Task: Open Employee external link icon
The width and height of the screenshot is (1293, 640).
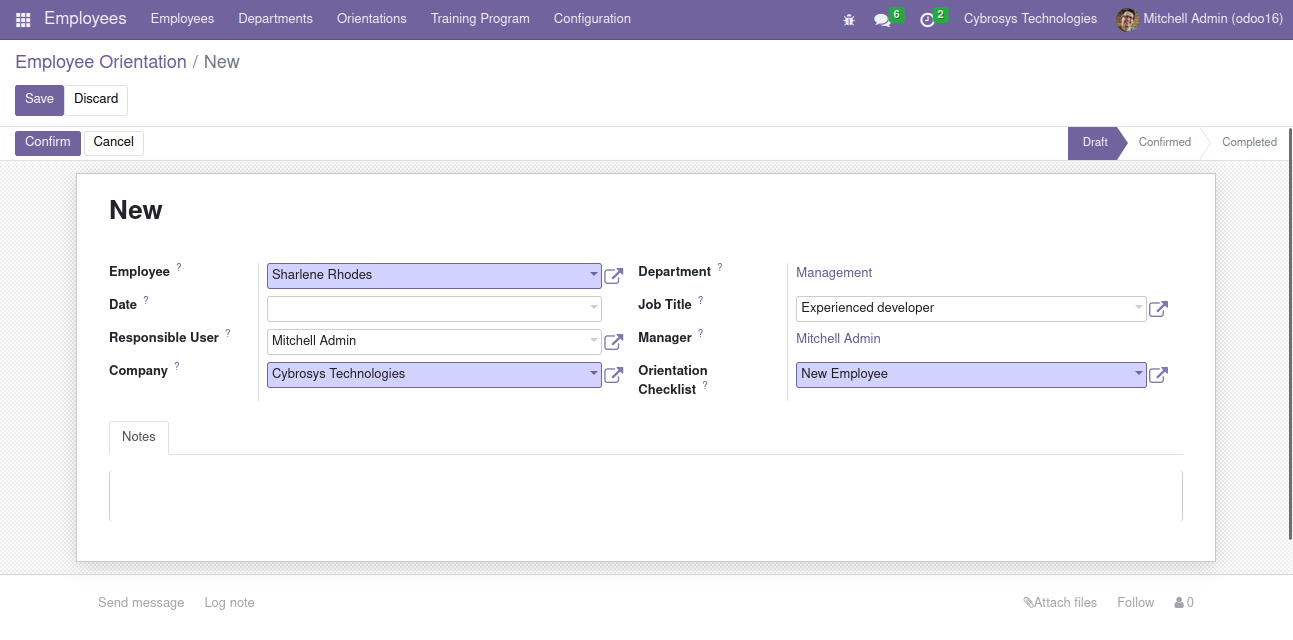Action: coord(614,276)
